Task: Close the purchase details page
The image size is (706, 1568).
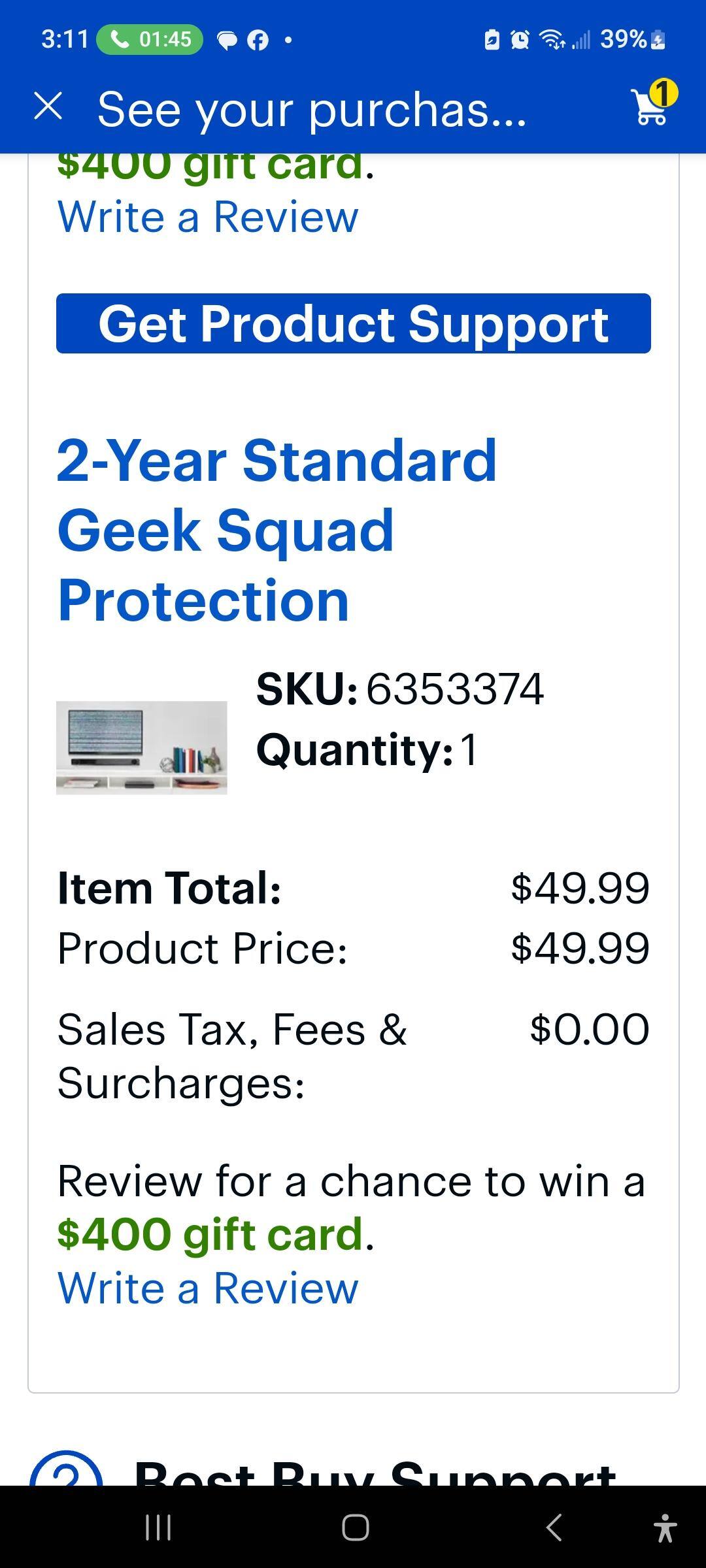Action: coord(48,106)
